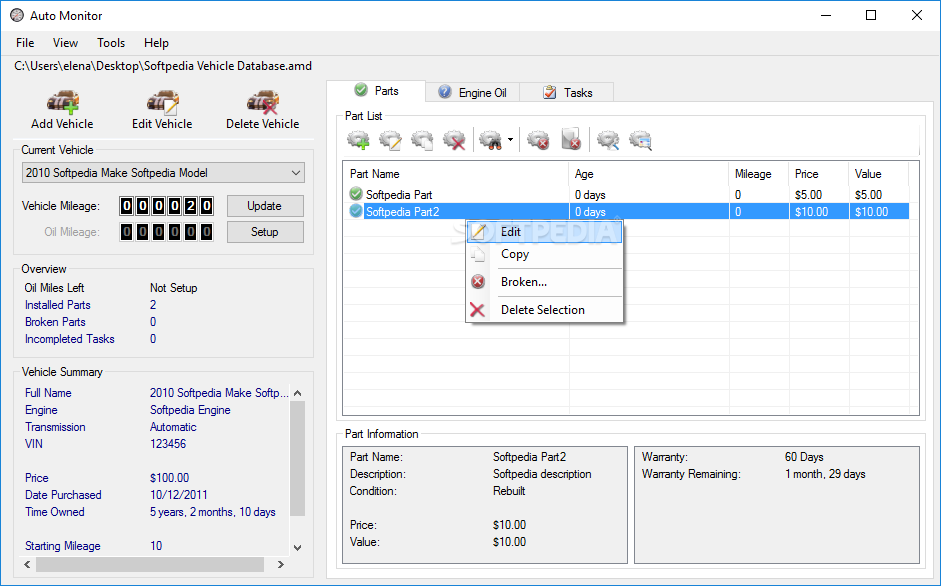The image size is (941, 586).
Task: Click the mark part broken gear icon
Action: (538, 140)
